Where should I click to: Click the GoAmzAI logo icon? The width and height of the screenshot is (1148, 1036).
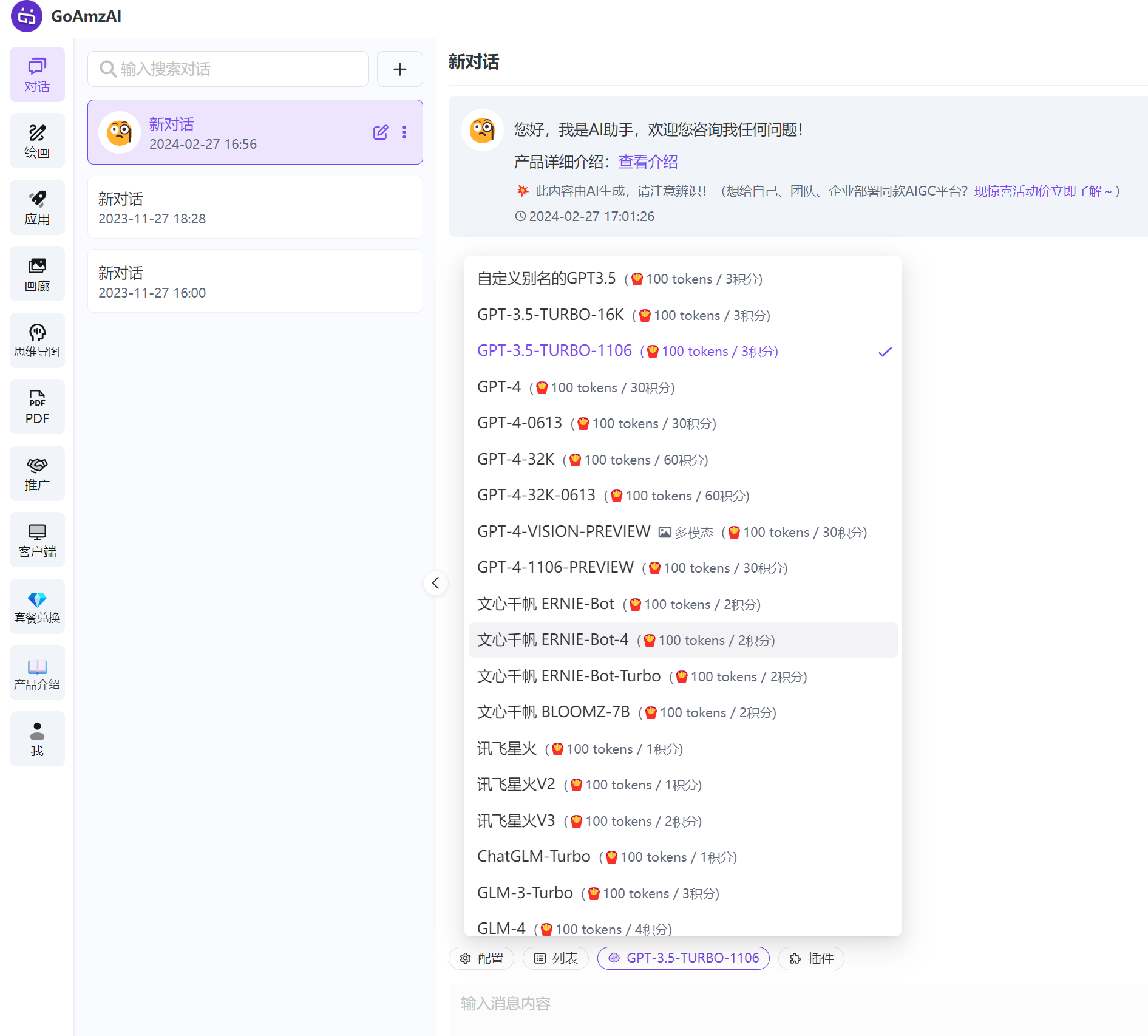[x=27, y=16]
